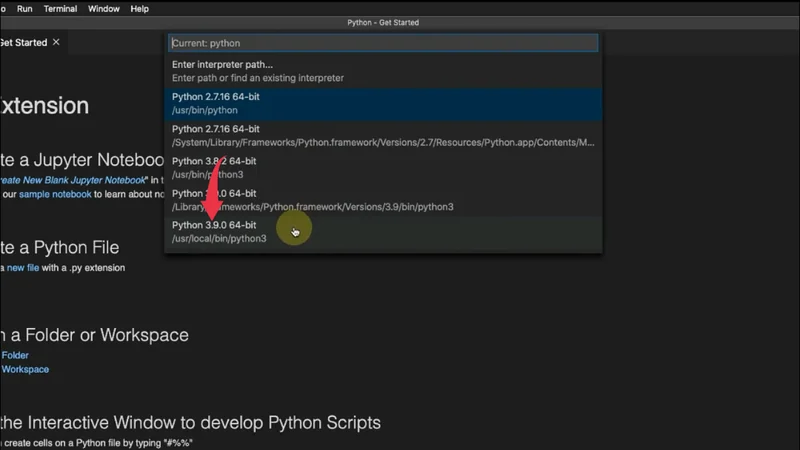Viewport: 800px width, 450px height.
Task: Close the Get Started tab
Action: coord(56,42)
